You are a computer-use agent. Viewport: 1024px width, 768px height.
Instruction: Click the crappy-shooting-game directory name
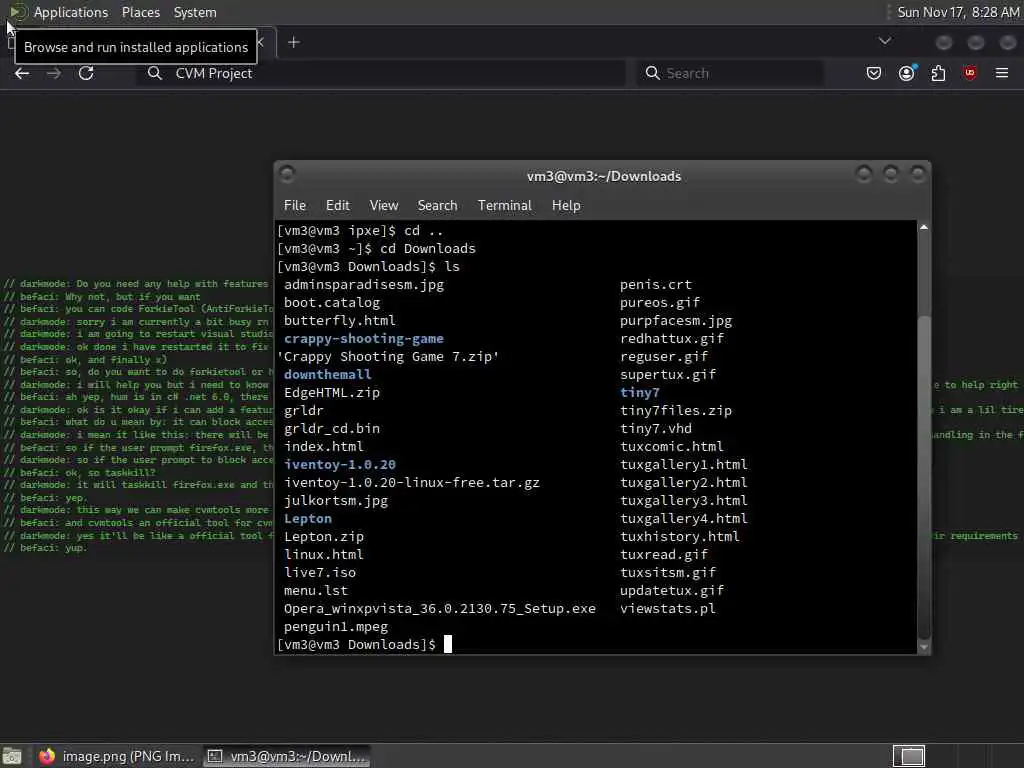[x=364, y=338]
